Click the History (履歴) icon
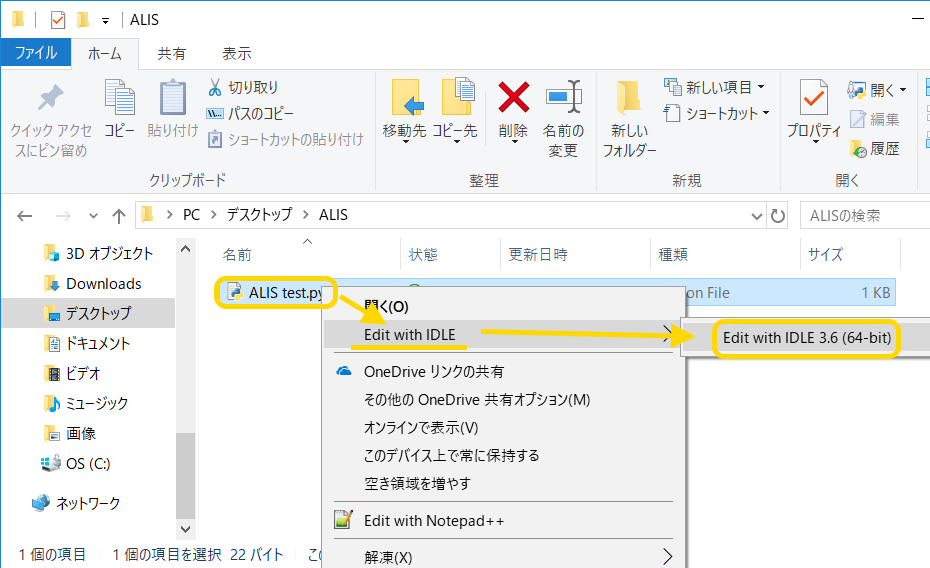The width and height of the screenshot is (930, 568). click(858, 149)
